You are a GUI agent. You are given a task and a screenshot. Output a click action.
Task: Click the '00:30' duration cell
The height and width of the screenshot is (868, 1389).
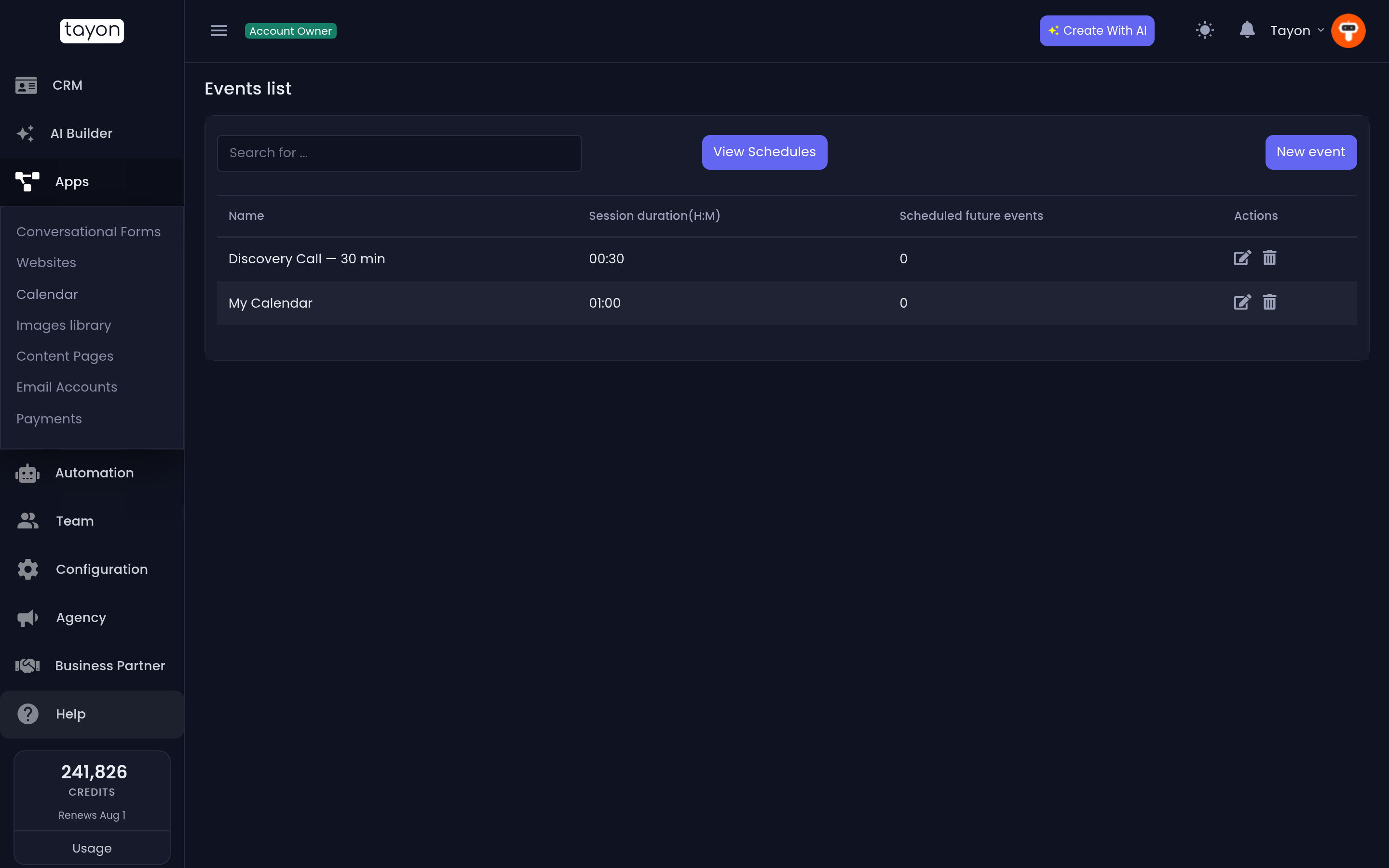pyautogui.click(x=606, y=259)
